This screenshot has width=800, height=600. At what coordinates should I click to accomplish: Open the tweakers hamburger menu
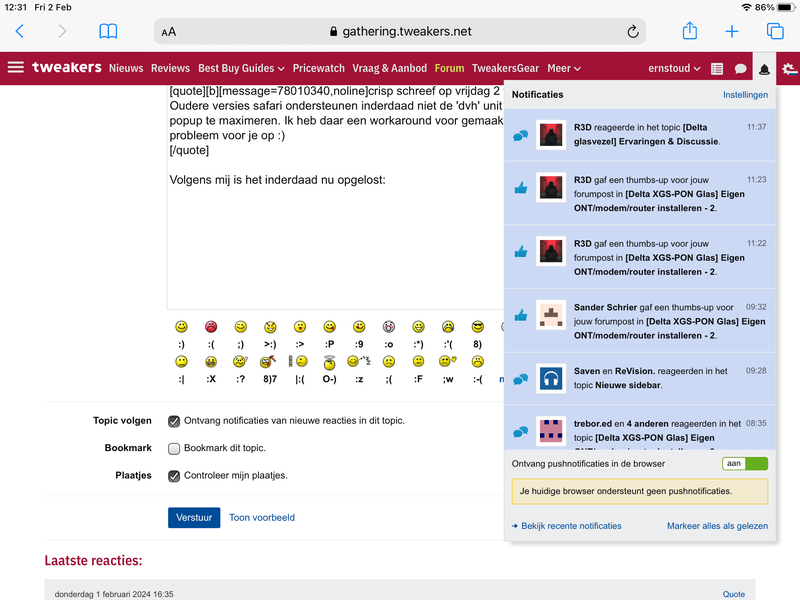[x=16, y=67]
